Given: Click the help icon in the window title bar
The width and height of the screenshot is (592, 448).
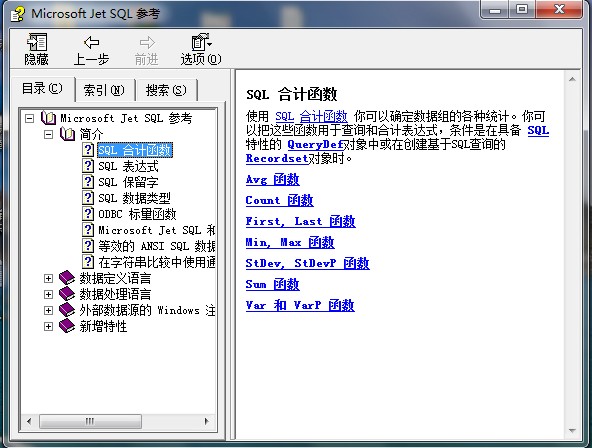Looking at the screenshot, I should (17, 14).
